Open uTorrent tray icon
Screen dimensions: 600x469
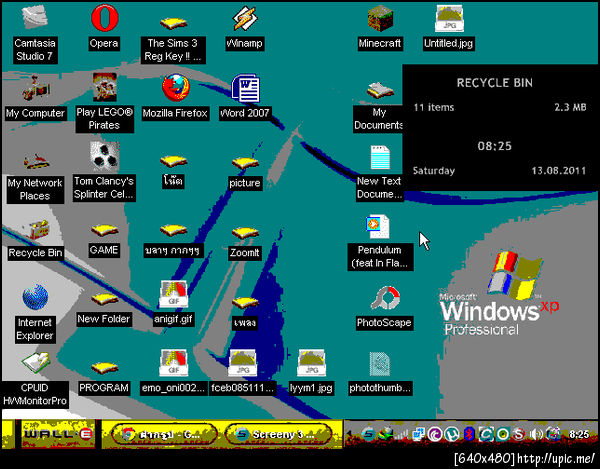tap(452, 434)
